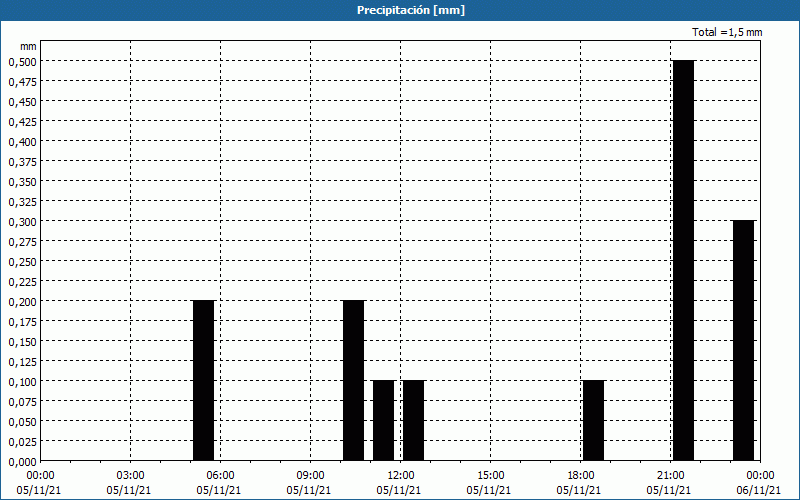Click the 0,400 y-axis value
The height and width of the screenshot is (500, 800).
[22, 141]
